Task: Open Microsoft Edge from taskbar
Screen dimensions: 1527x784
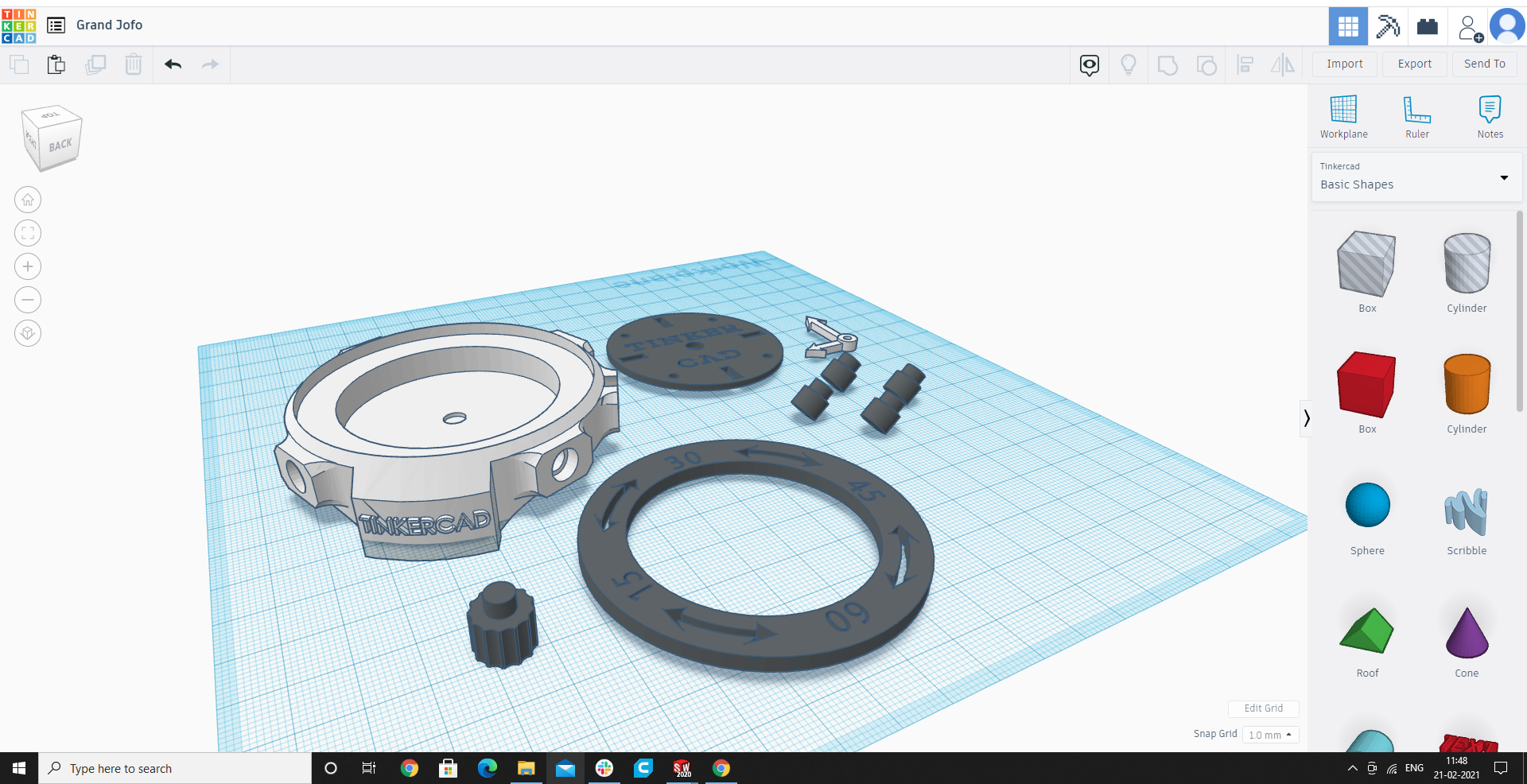Action: [x=487, y=768]
